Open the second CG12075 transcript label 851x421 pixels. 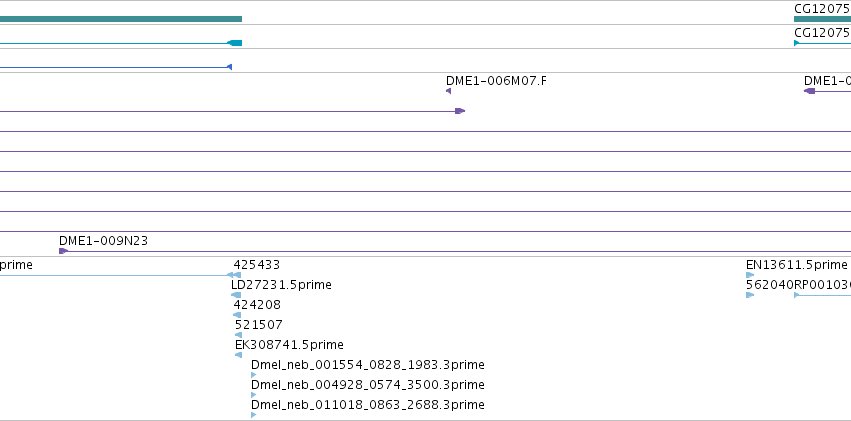tap(822, 33)
